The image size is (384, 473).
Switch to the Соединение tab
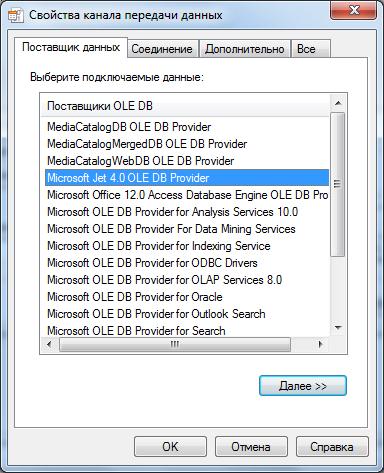click(162, 49)
